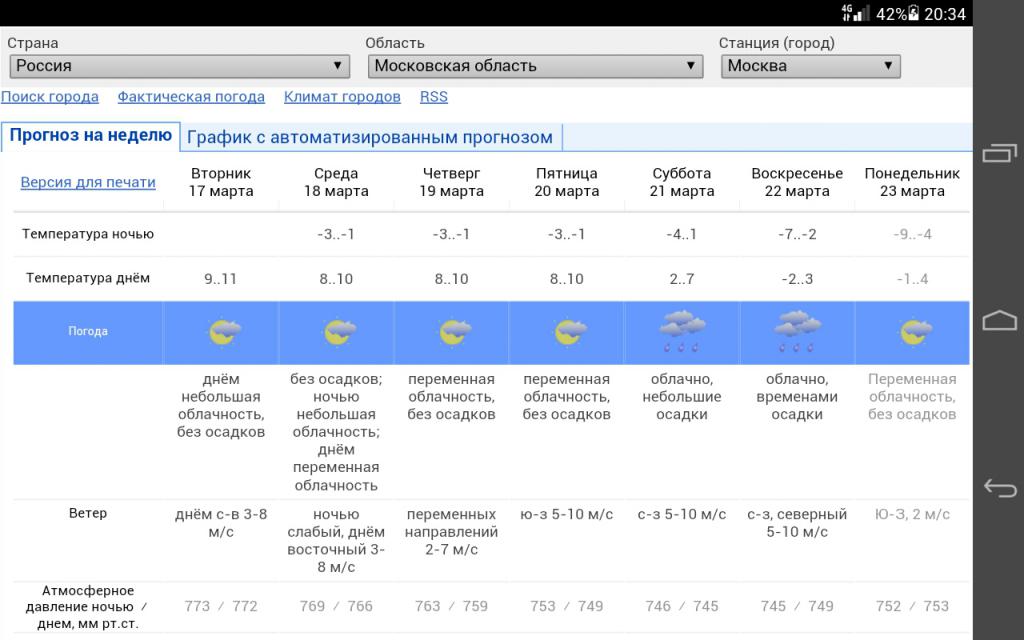The image size is (1024, 640).
Task: Tap night temperature -9..-4 for Monday
Action: [912, 234]
